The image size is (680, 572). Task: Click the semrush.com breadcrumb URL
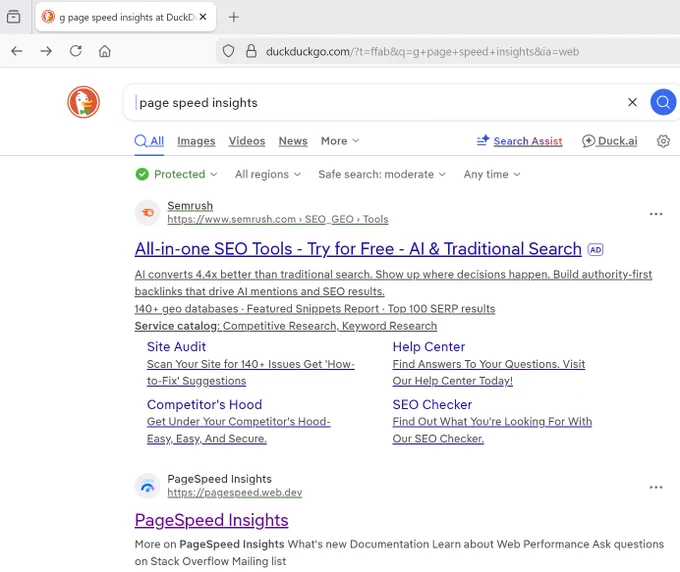pyautogui.click(x=278, y=219)
